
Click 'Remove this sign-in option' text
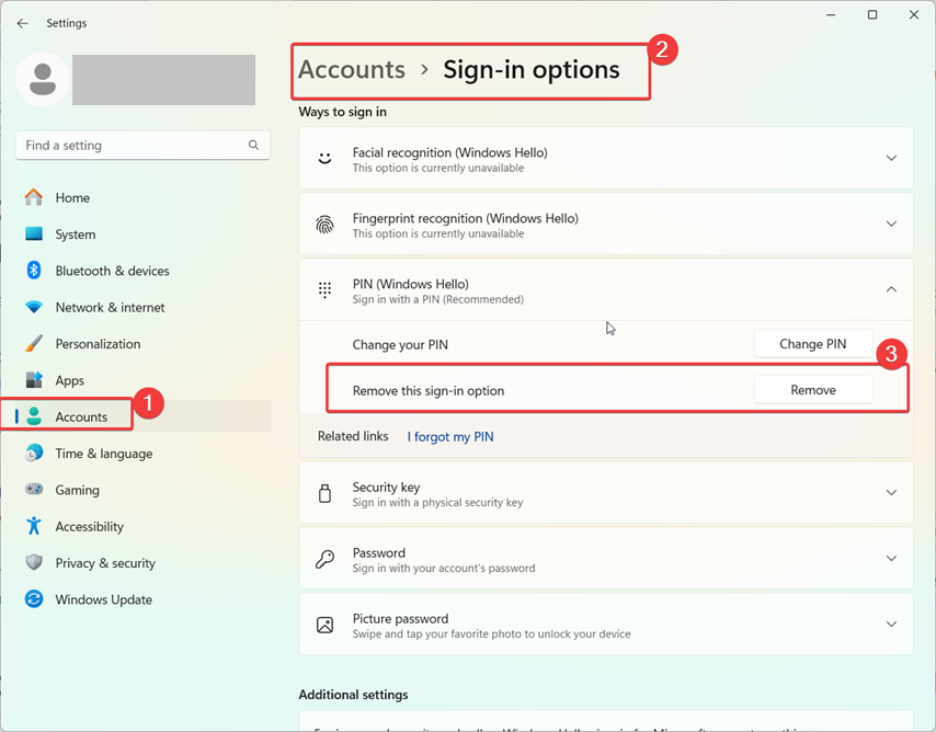[428, 390]
